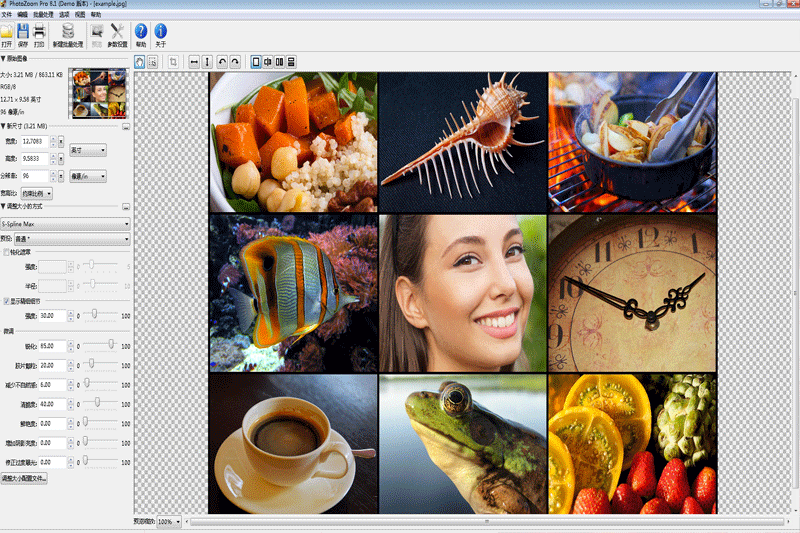This screenshot has height=533, width=800.
Task: Open 新建批量处理 (New batch) from toolbar
Action: [67, 34]
